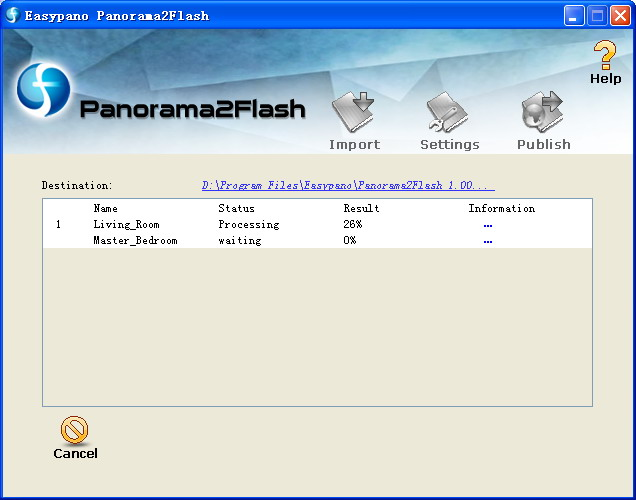
Task: Click the Status column header
Action: pos(236,208)
